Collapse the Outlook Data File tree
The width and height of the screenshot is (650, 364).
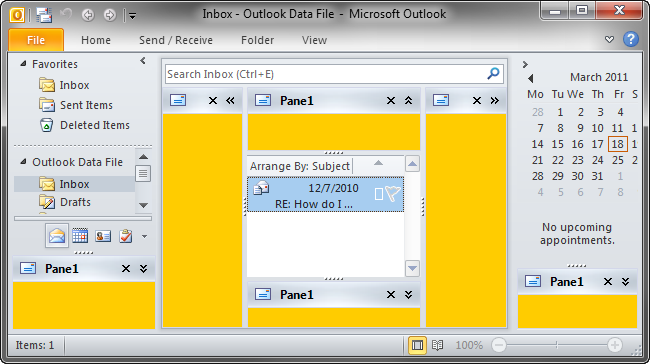23,162
